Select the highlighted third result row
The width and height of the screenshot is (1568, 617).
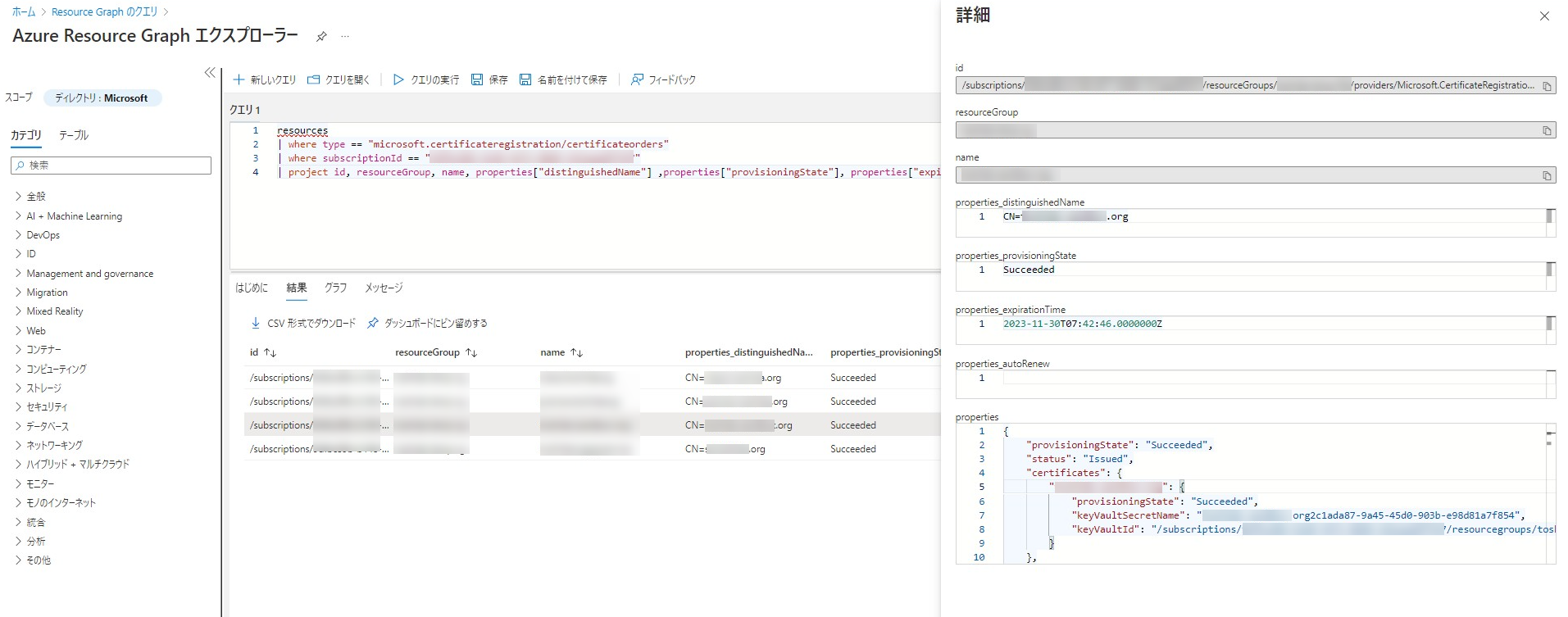[592, 425]
